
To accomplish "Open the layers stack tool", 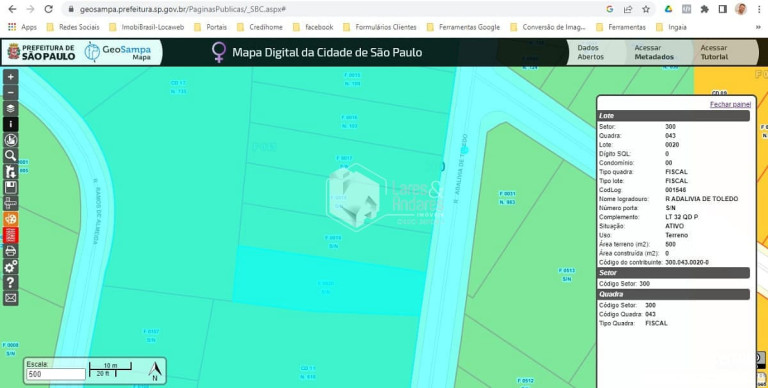I will click(x=10, y=108).
